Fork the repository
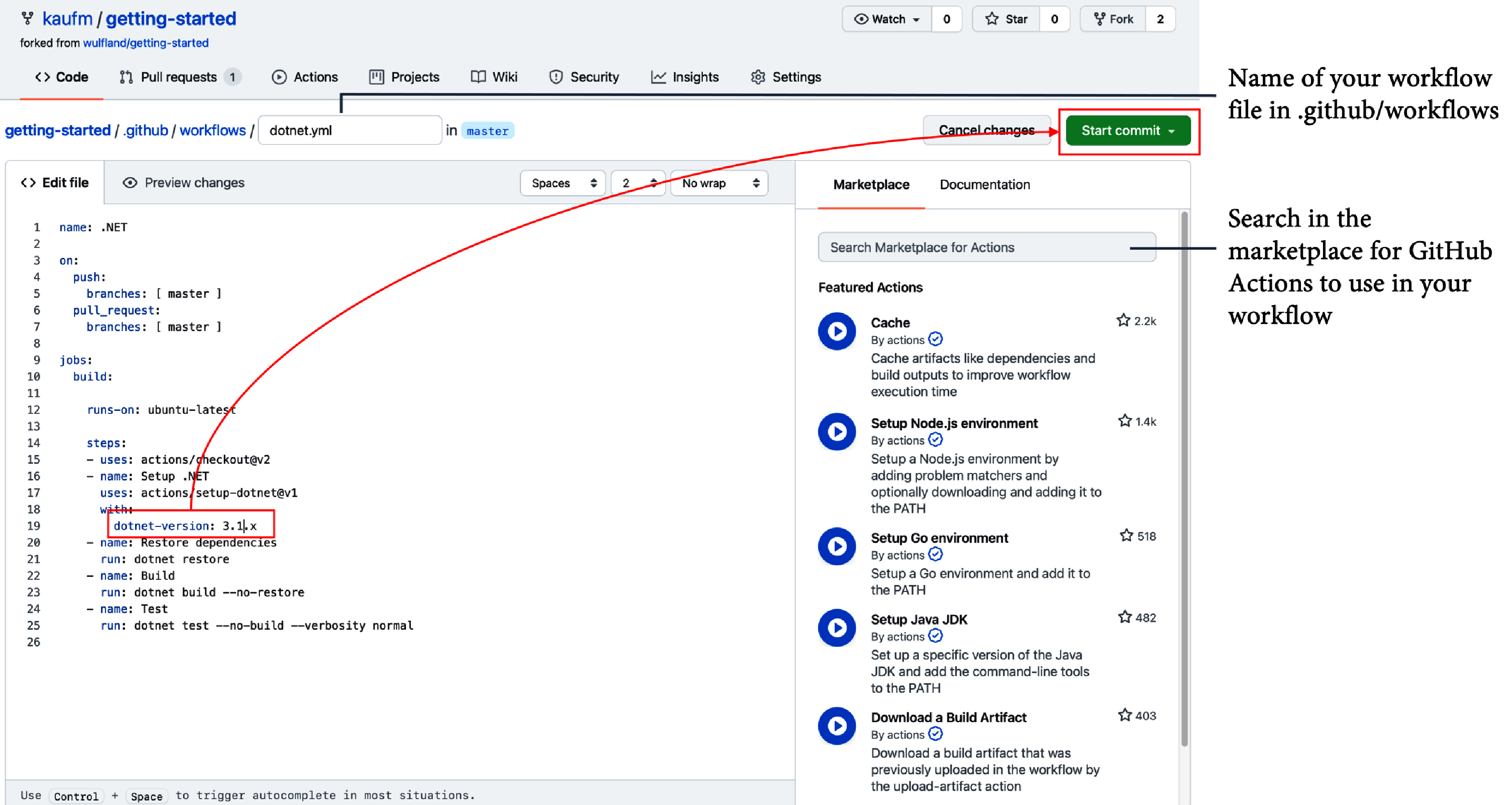 [1114, 19]
